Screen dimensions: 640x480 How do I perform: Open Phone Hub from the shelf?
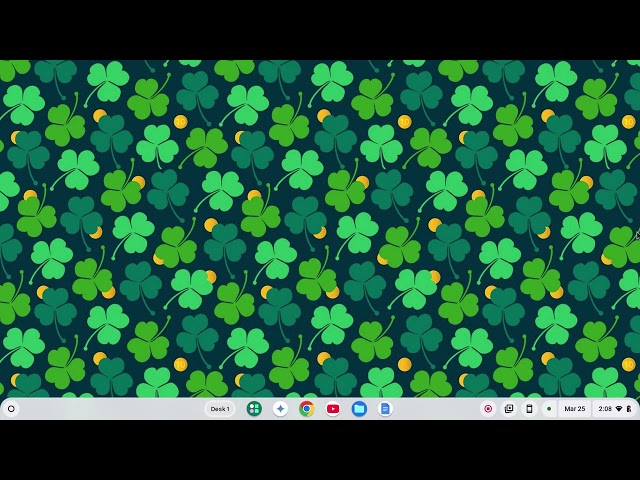tap(529, 409)
